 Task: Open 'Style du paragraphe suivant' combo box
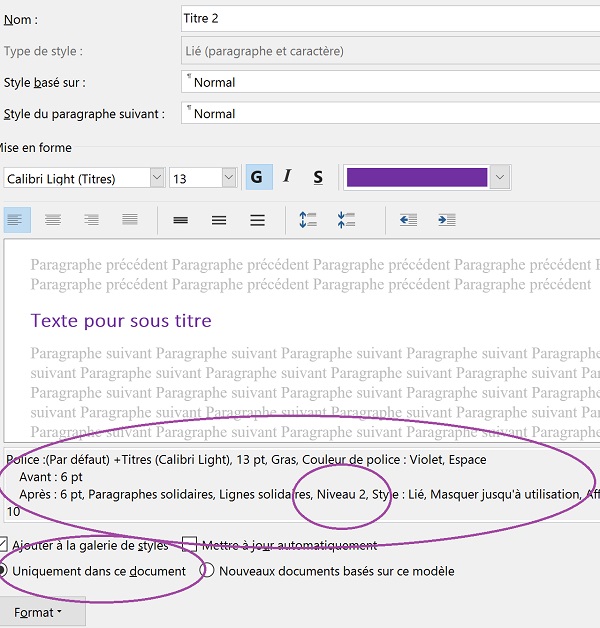pyautogui.click(x=391, y=113)
